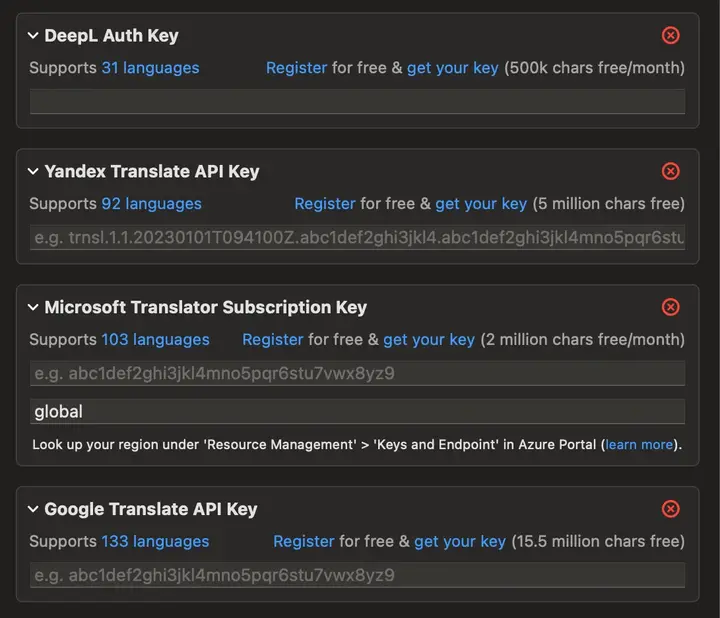Open Microsoft 'get your key' link
This screenshot has width=720, height=618.
(429, 340)
